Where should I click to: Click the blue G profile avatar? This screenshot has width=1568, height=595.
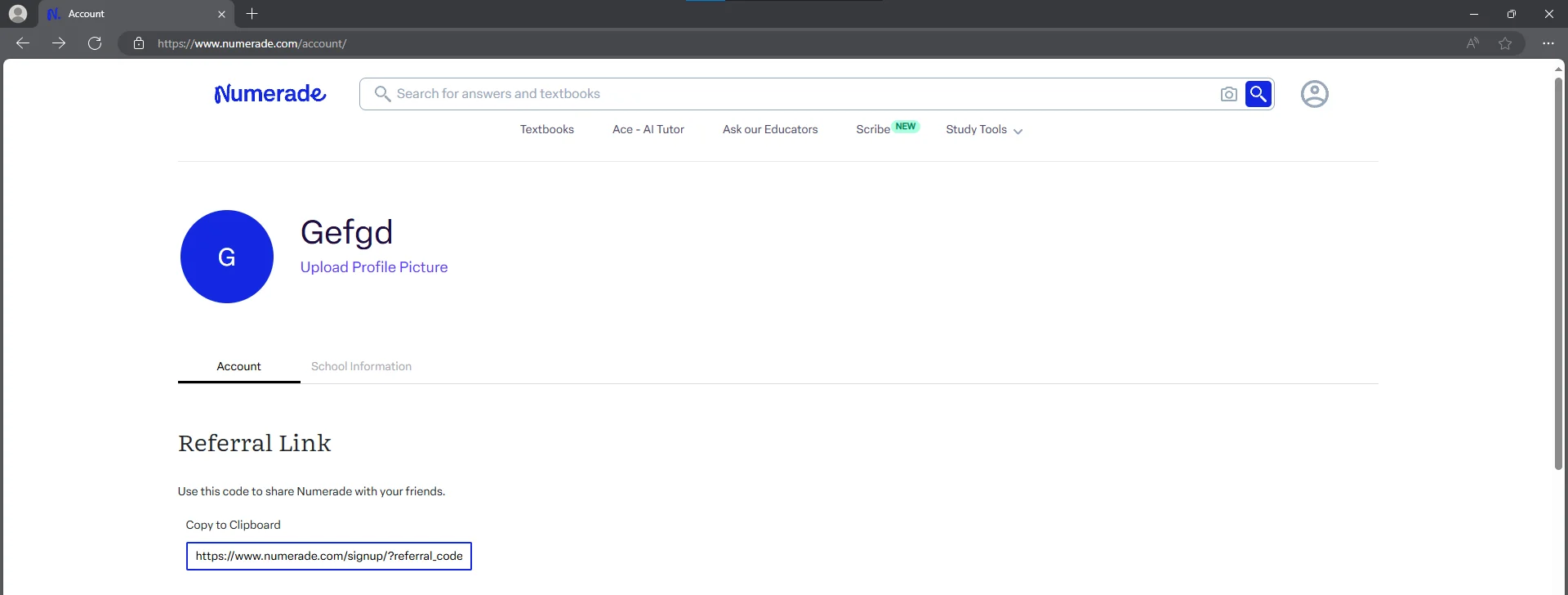(227, 257)
